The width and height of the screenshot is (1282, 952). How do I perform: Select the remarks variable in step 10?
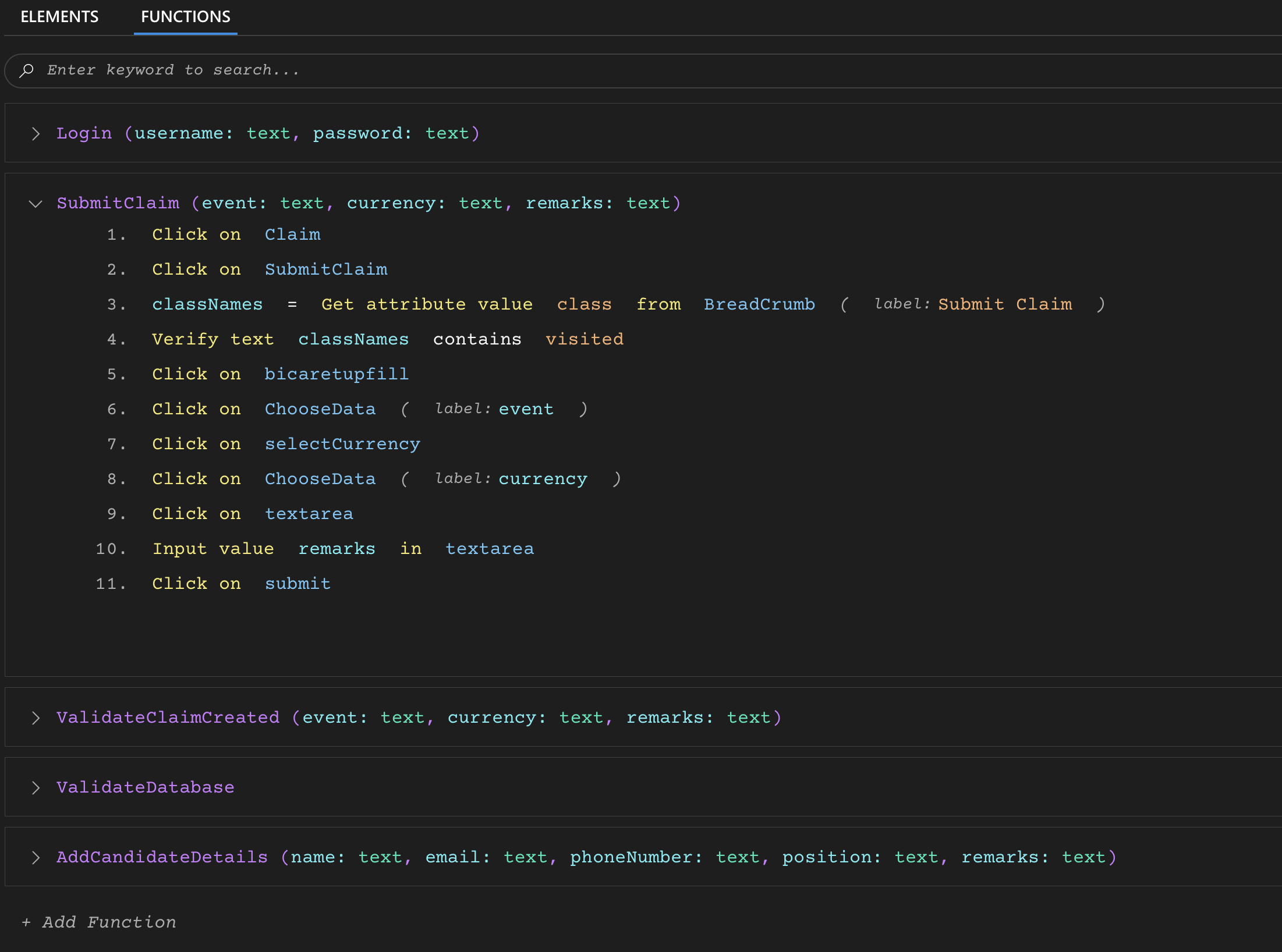[337, 549]
